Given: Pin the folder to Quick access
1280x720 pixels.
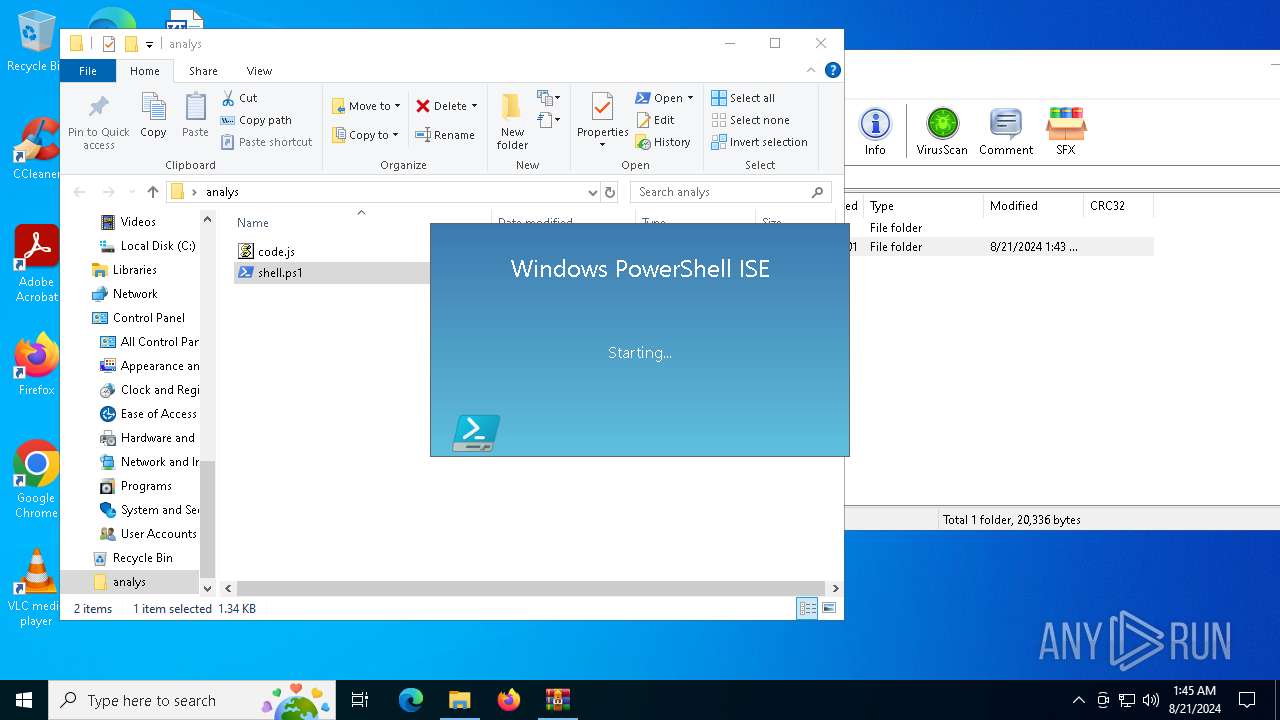Looking at the screenshot, I should (x=98, y=121).
